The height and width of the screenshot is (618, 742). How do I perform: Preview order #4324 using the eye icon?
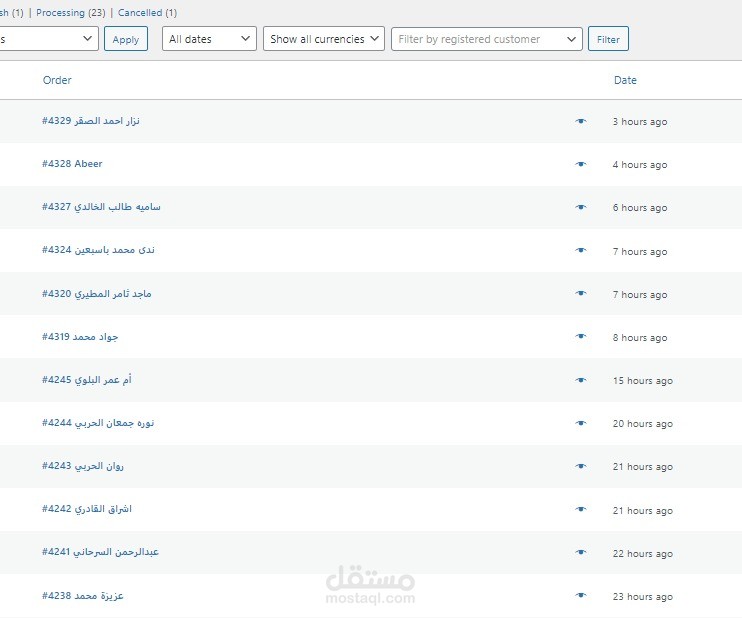pos(581,250)
